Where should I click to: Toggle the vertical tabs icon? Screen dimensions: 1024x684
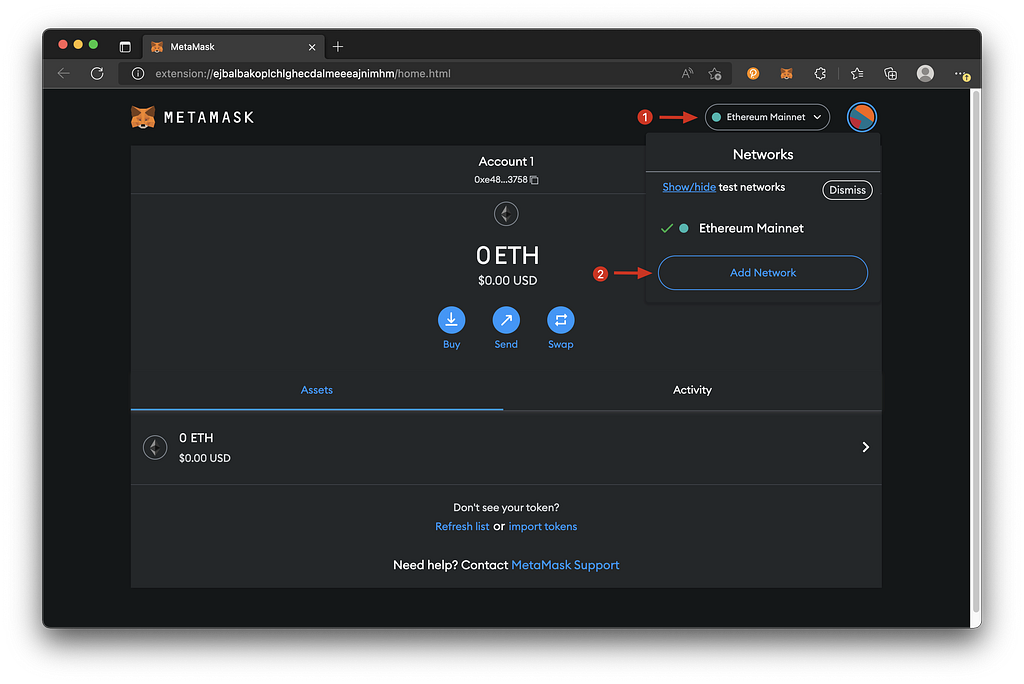125,47
